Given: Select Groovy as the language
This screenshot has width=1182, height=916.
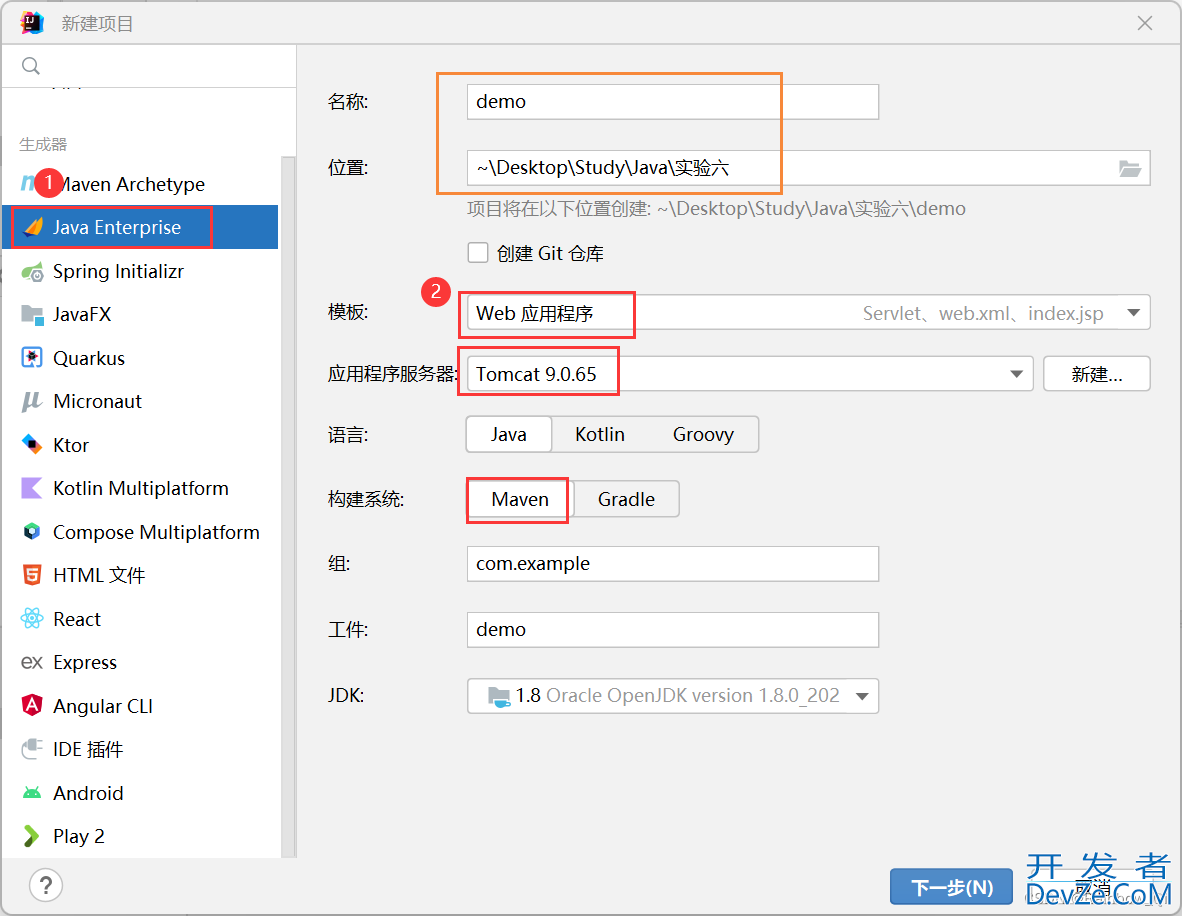Looking at the screenshot, I should coord(703,434).
